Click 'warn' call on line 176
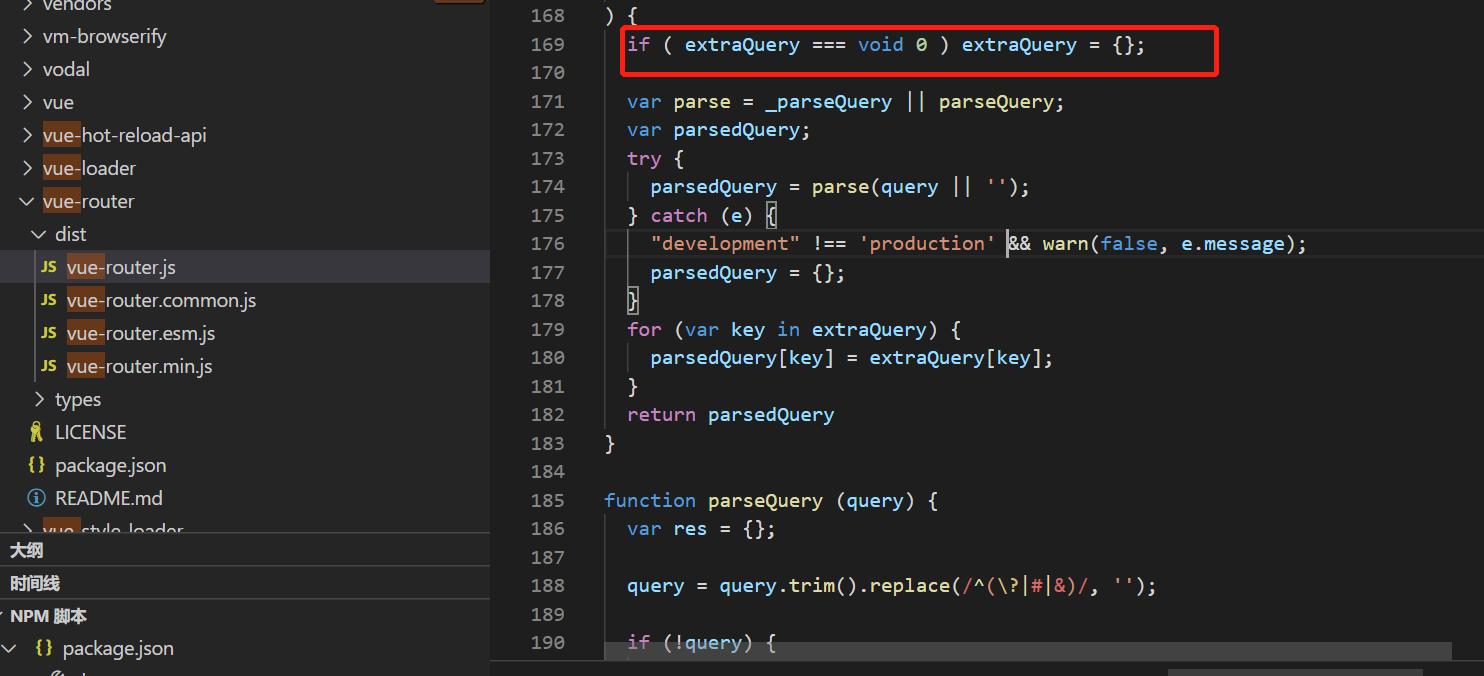 pos(1066,244)
